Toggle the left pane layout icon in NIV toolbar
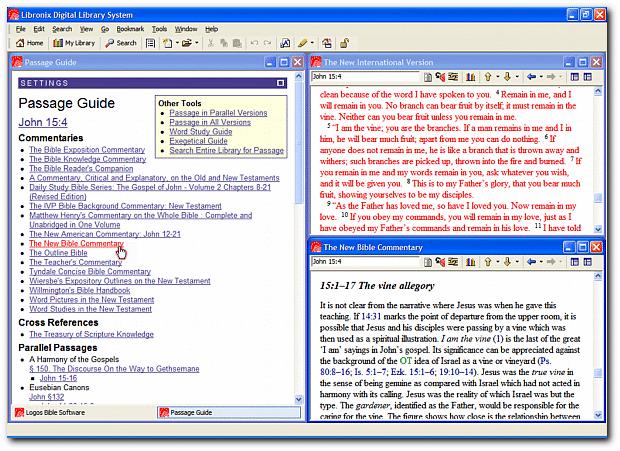The image size is (620, 451). coord(575,77)
